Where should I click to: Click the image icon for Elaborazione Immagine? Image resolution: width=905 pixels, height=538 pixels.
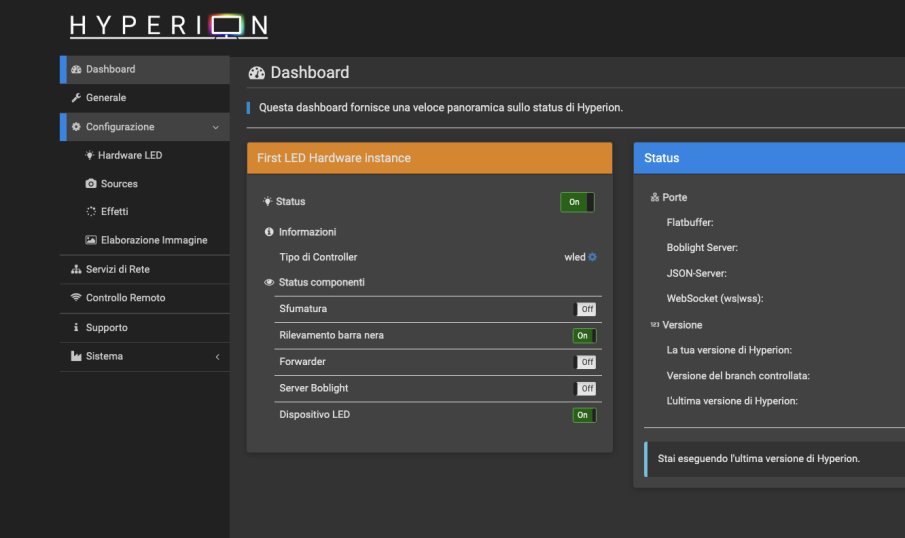coord(91,240)
